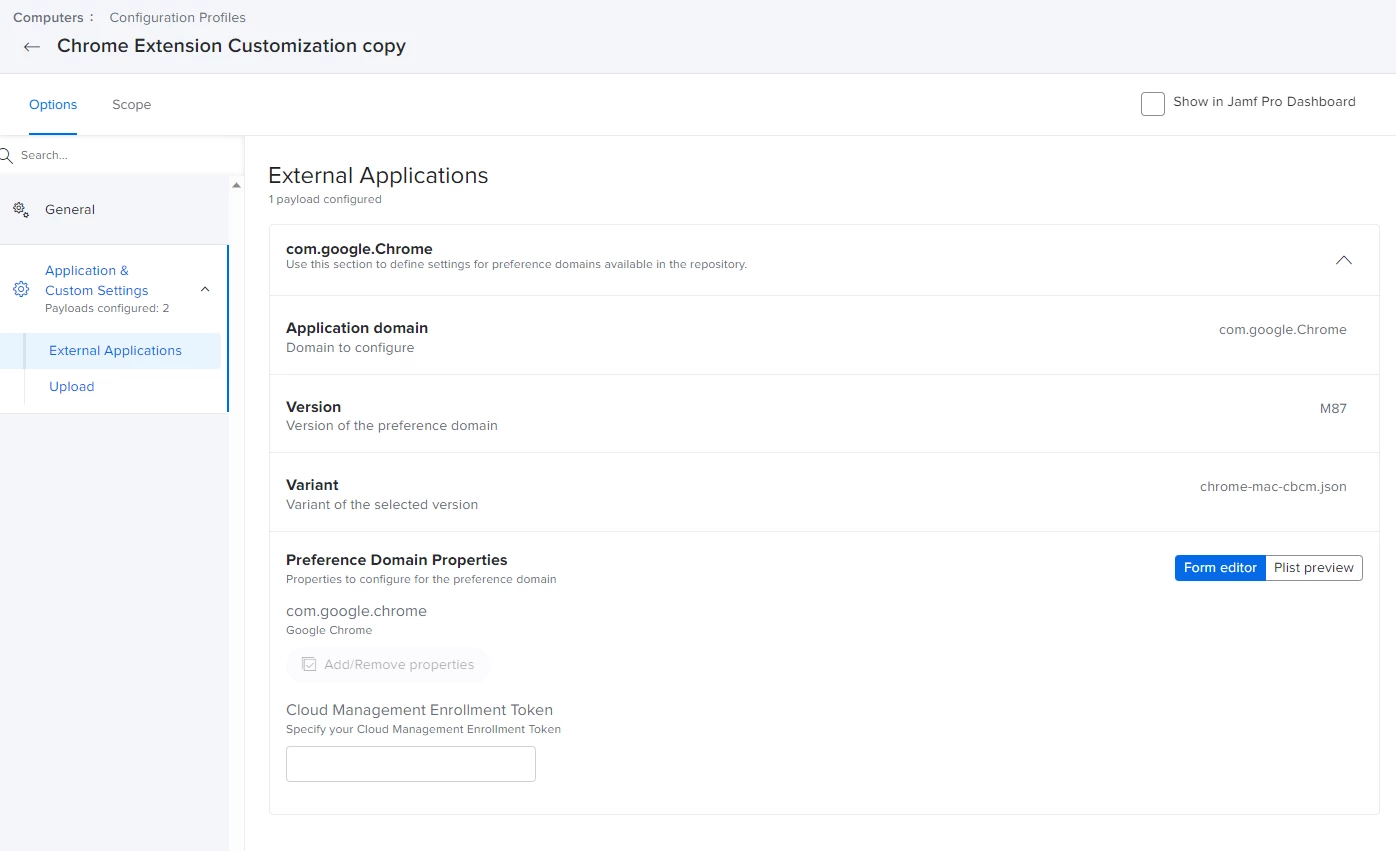Click the Application & Custom Settings gear icon
The height and width of the screenshot is (851, 1396).
[21, 289]
